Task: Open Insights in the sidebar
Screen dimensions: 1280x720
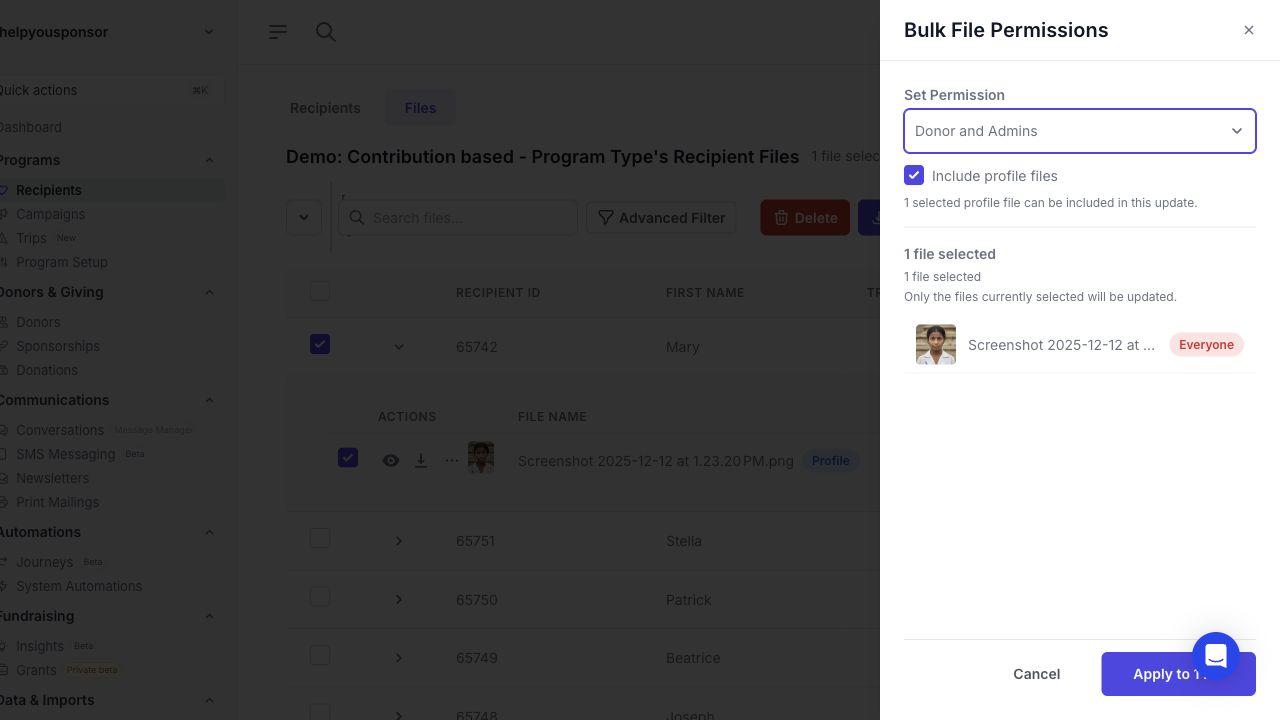Action: coord(40,646)
